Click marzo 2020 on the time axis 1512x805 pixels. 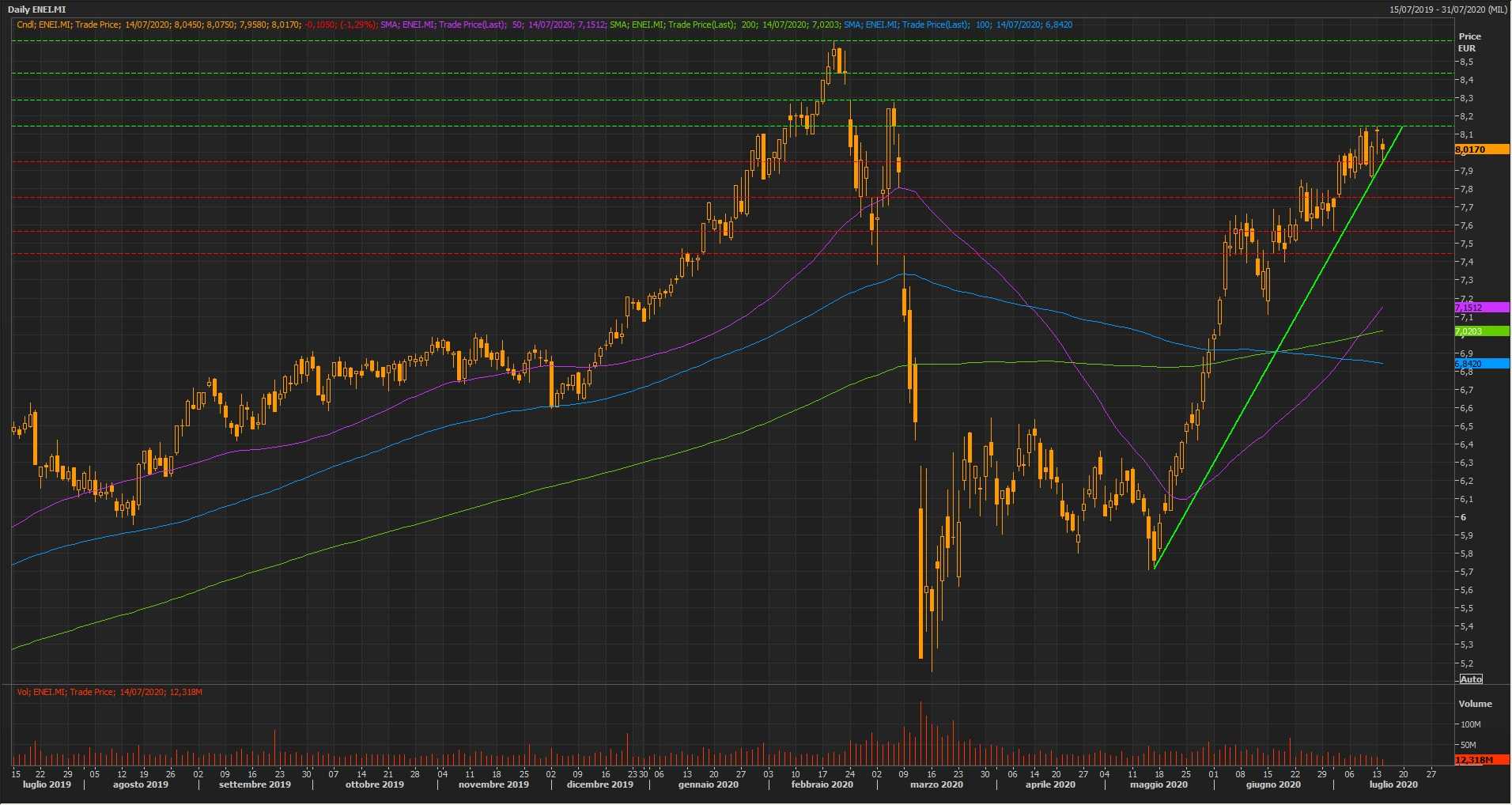pos(936,785)
